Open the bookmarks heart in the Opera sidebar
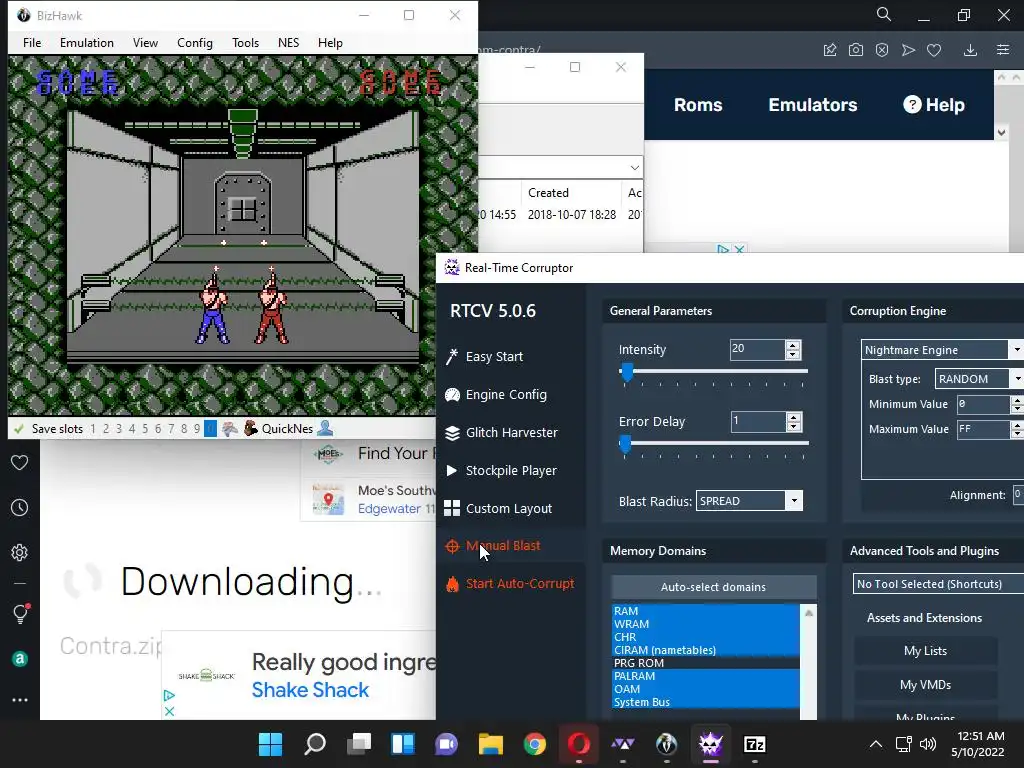Viewport: 1024px width, 768px height. pyautogui.click(x=20, y=462)
